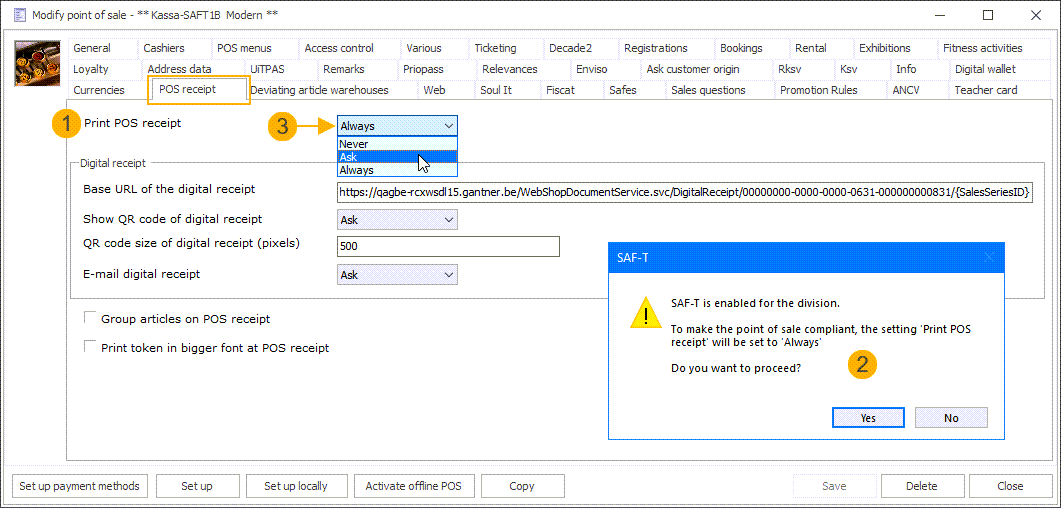Click Activate offline POS button
The image size is (1061, 508).
414,486
